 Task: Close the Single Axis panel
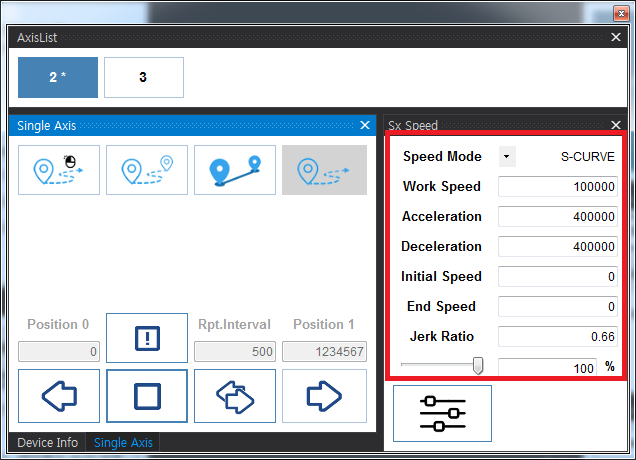(365, 126)
